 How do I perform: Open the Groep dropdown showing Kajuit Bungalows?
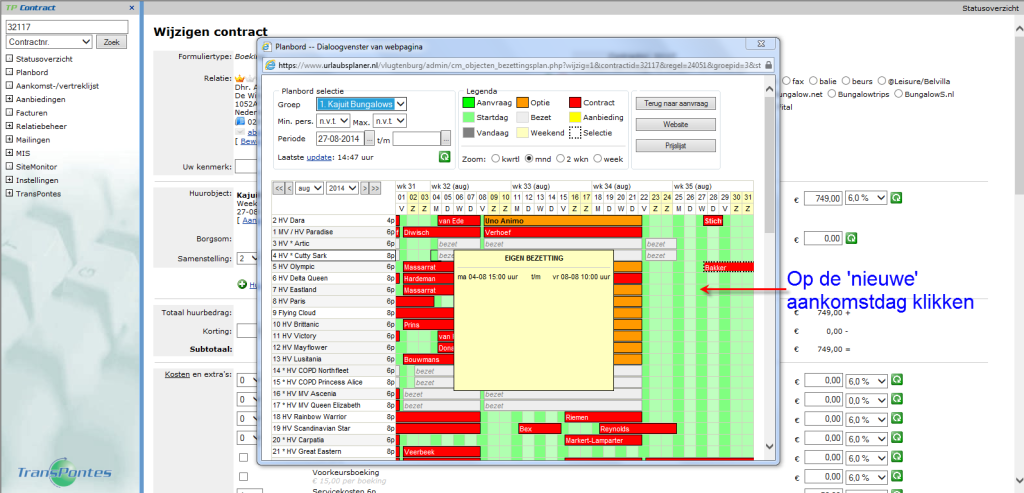coord(361,103)
